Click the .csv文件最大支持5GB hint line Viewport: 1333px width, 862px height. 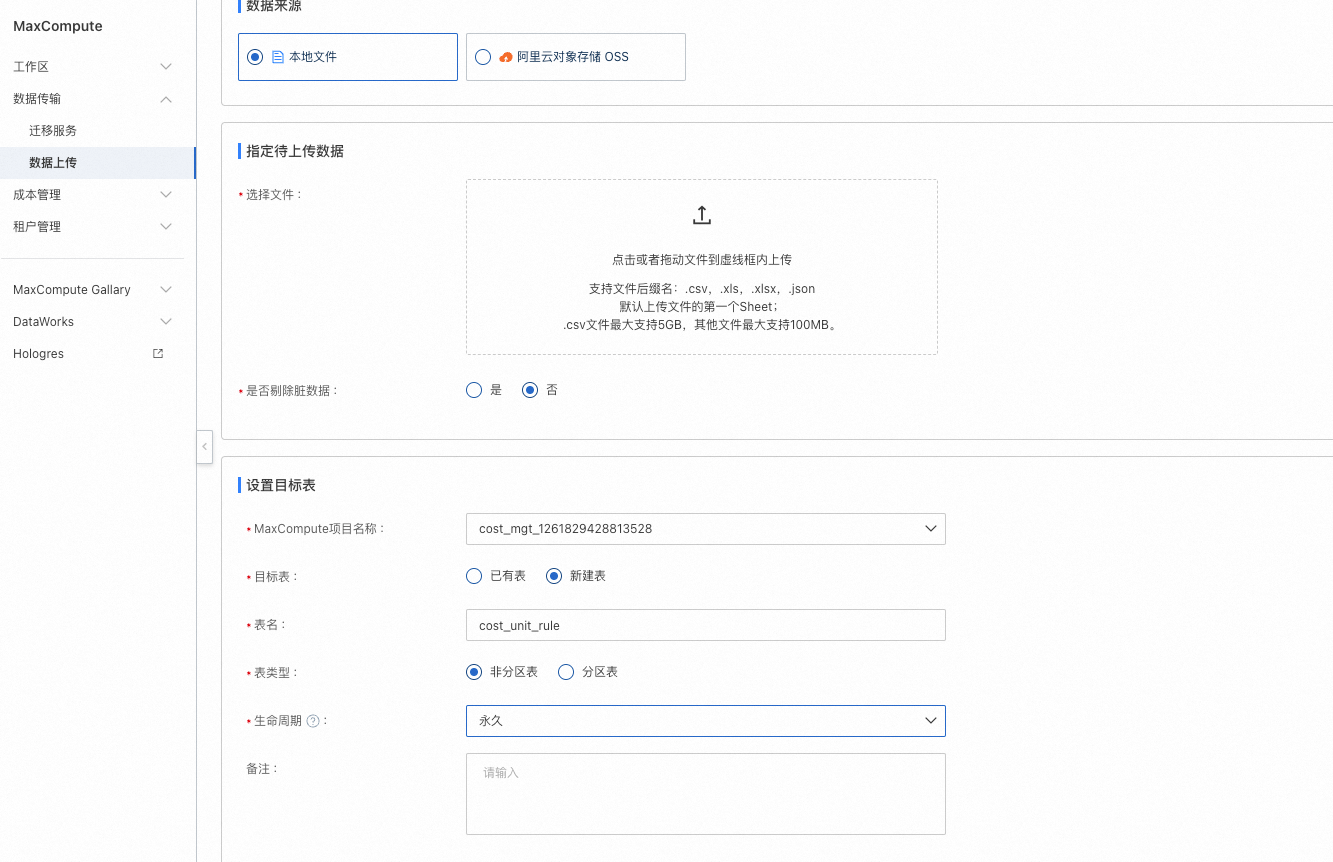[702, 325]
